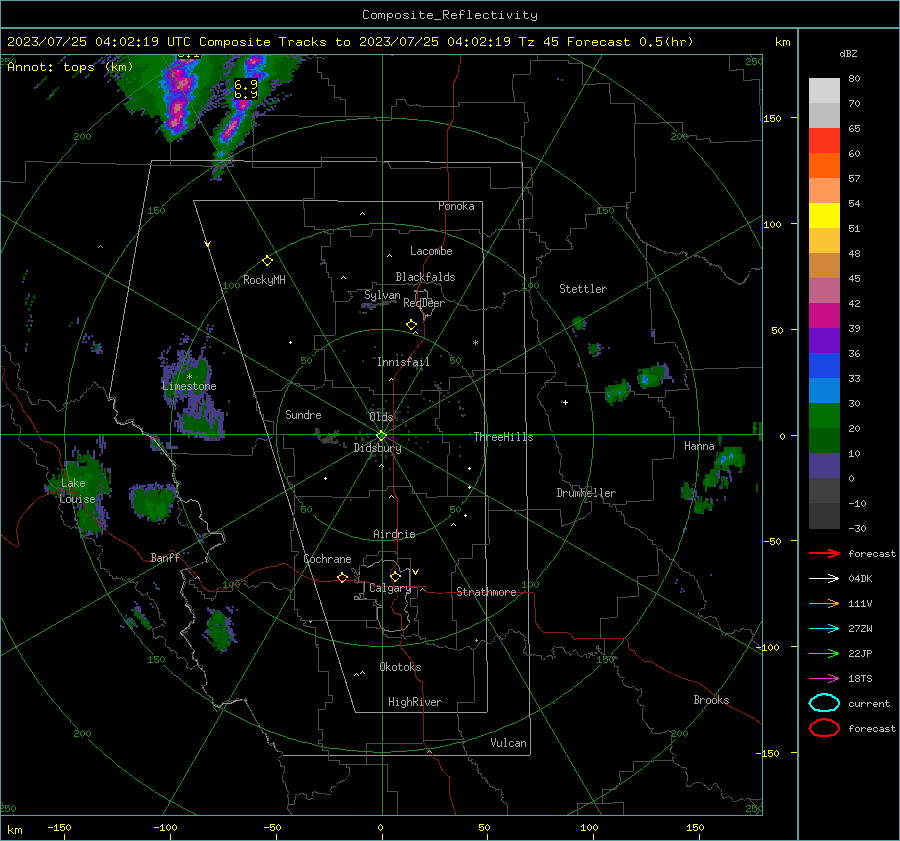Click the UTC Composite Tracks timestamp header
The height and width of the screenshot is (841, 900).
[350, 42]
